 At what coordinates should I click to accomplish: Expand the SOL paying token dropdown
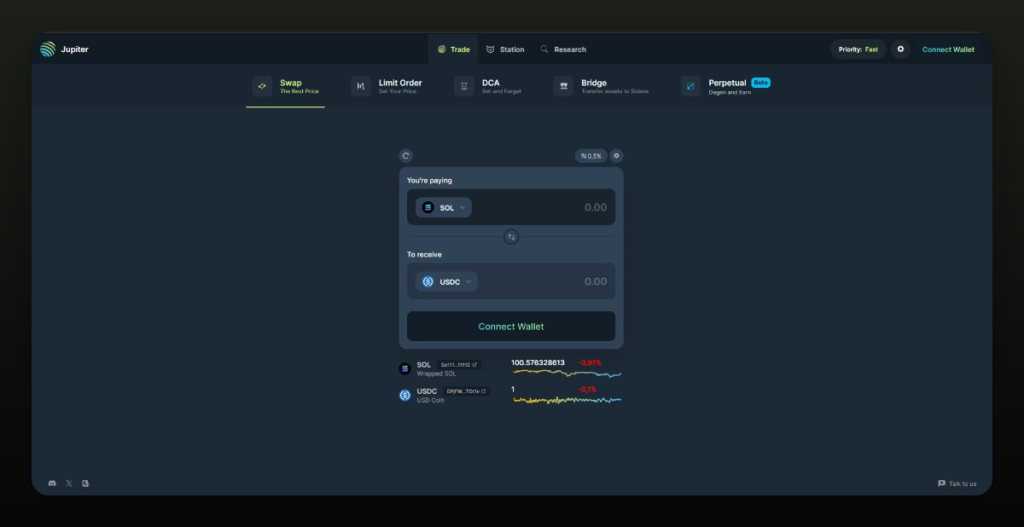444,208
